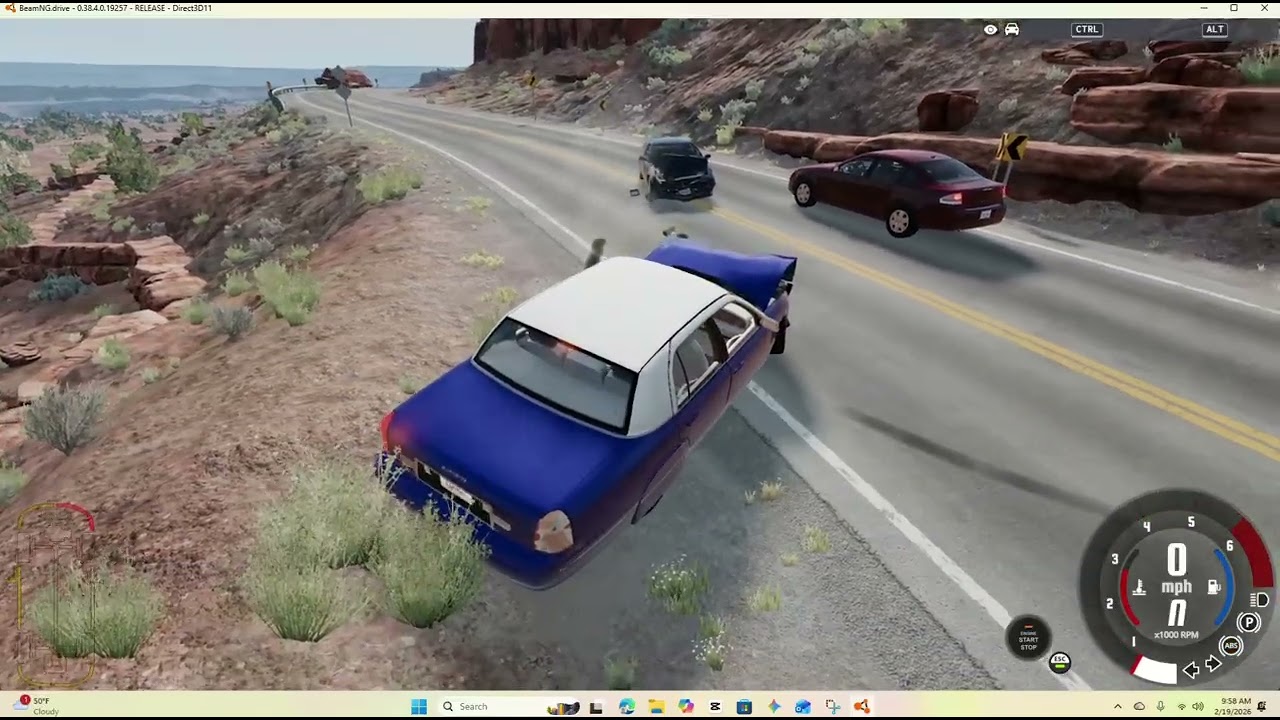Toggle the parking brake indicator
The height and width of the screenshot is (720, 1280).
click(1249, 622)
